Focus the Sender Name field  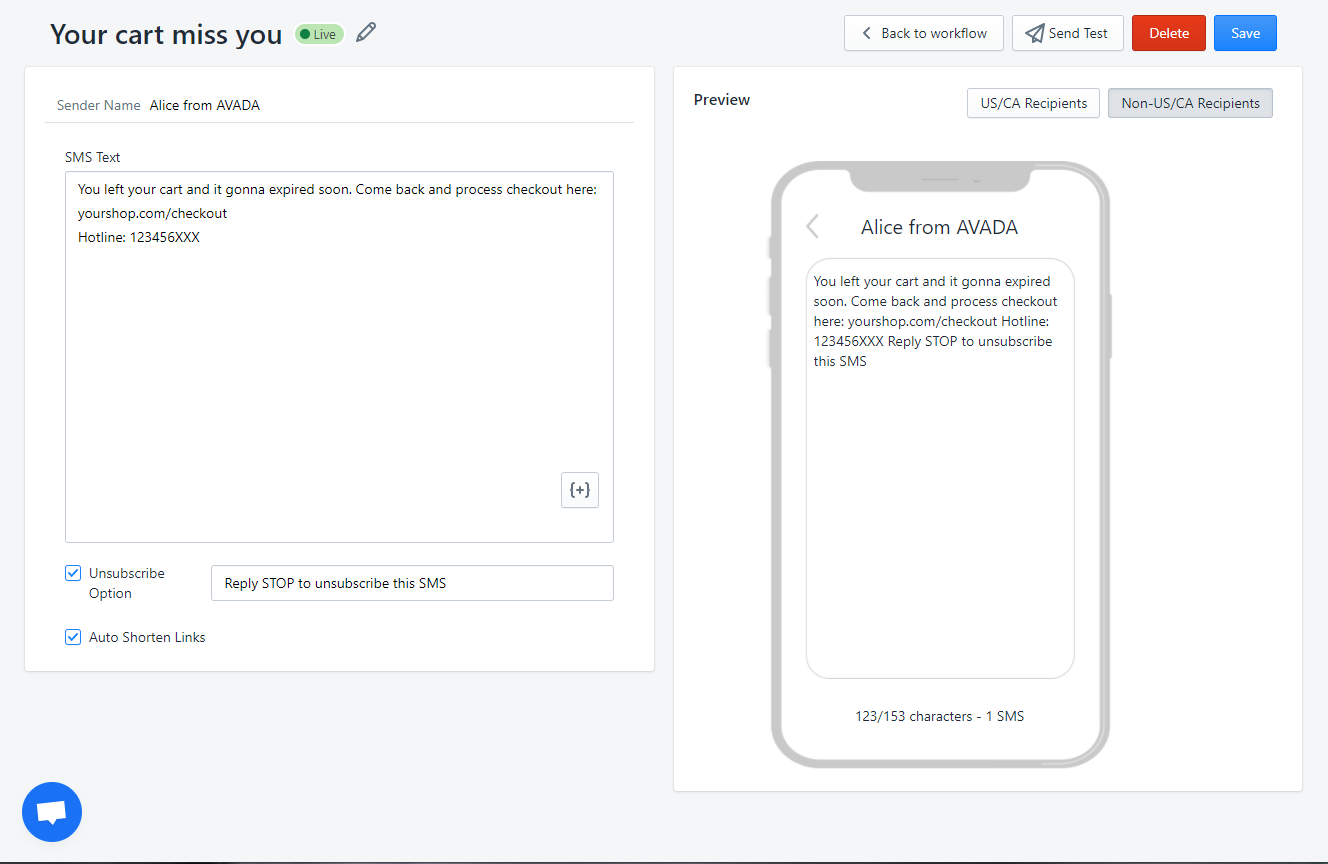[x=390, y=105]
